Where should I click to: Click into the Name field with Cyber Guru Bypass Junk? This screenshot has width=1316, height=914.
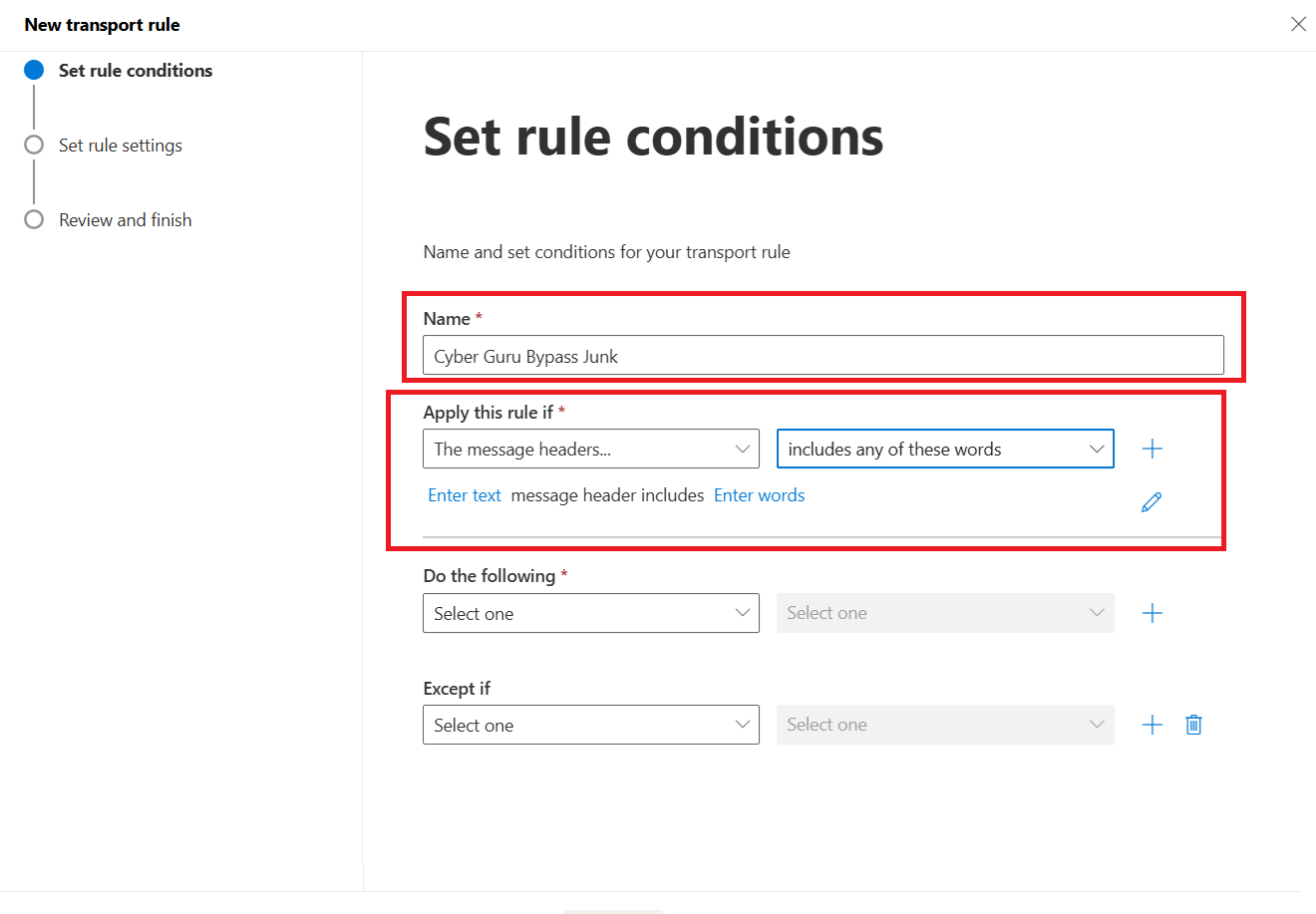[x=823, y=356]
